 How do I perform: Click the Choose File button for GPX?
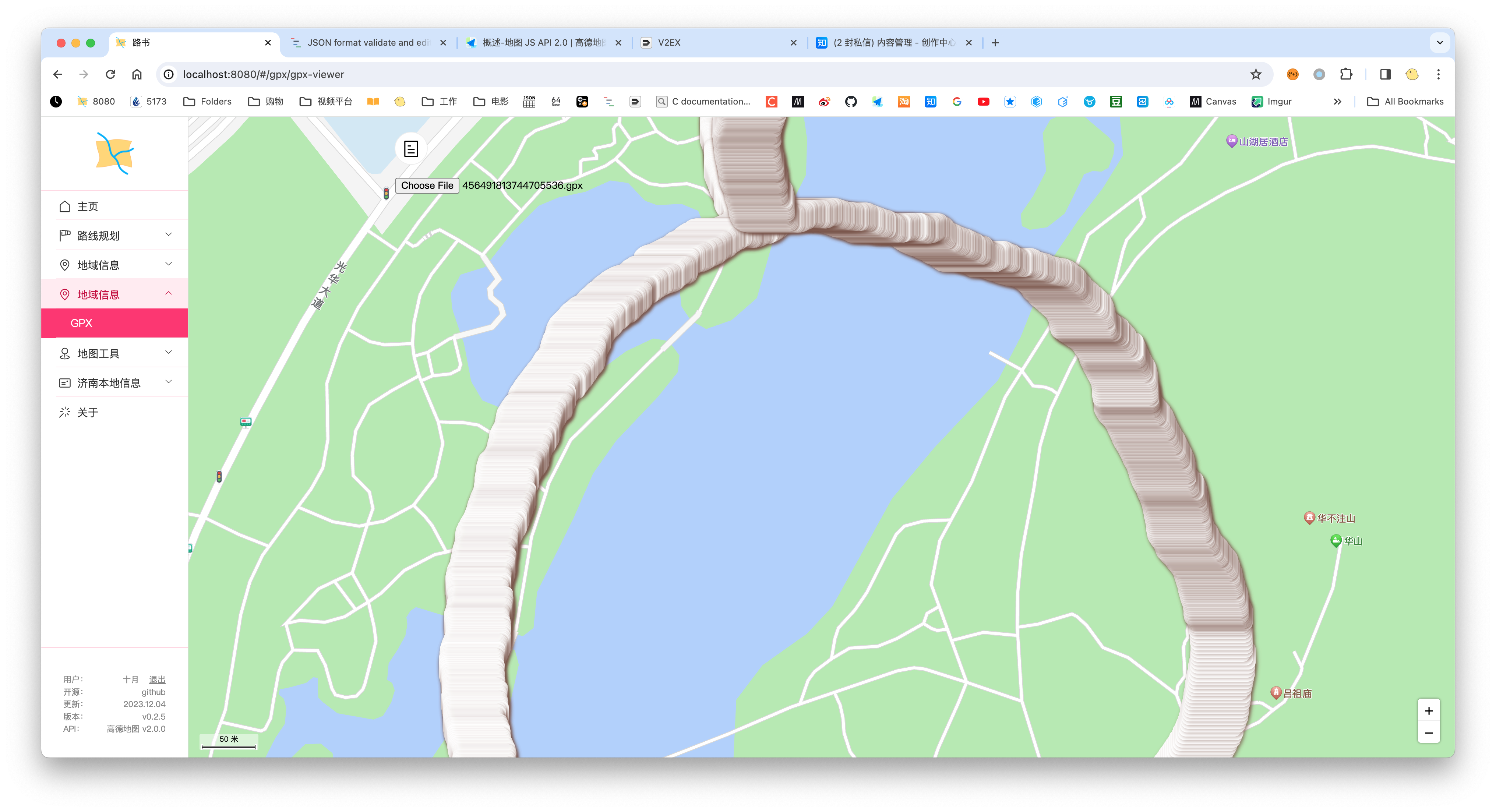pos(426,185)
